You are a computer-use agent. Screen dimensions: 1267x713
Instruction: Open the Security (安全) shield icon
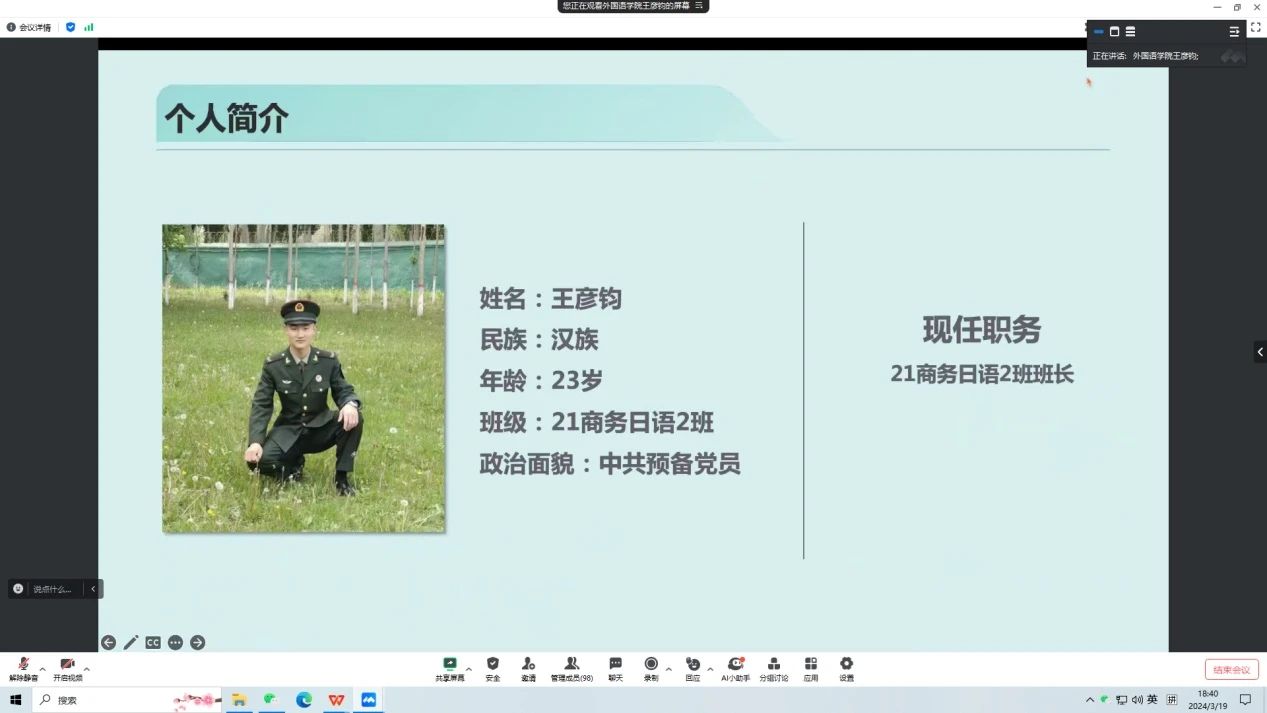click(492, 668)
